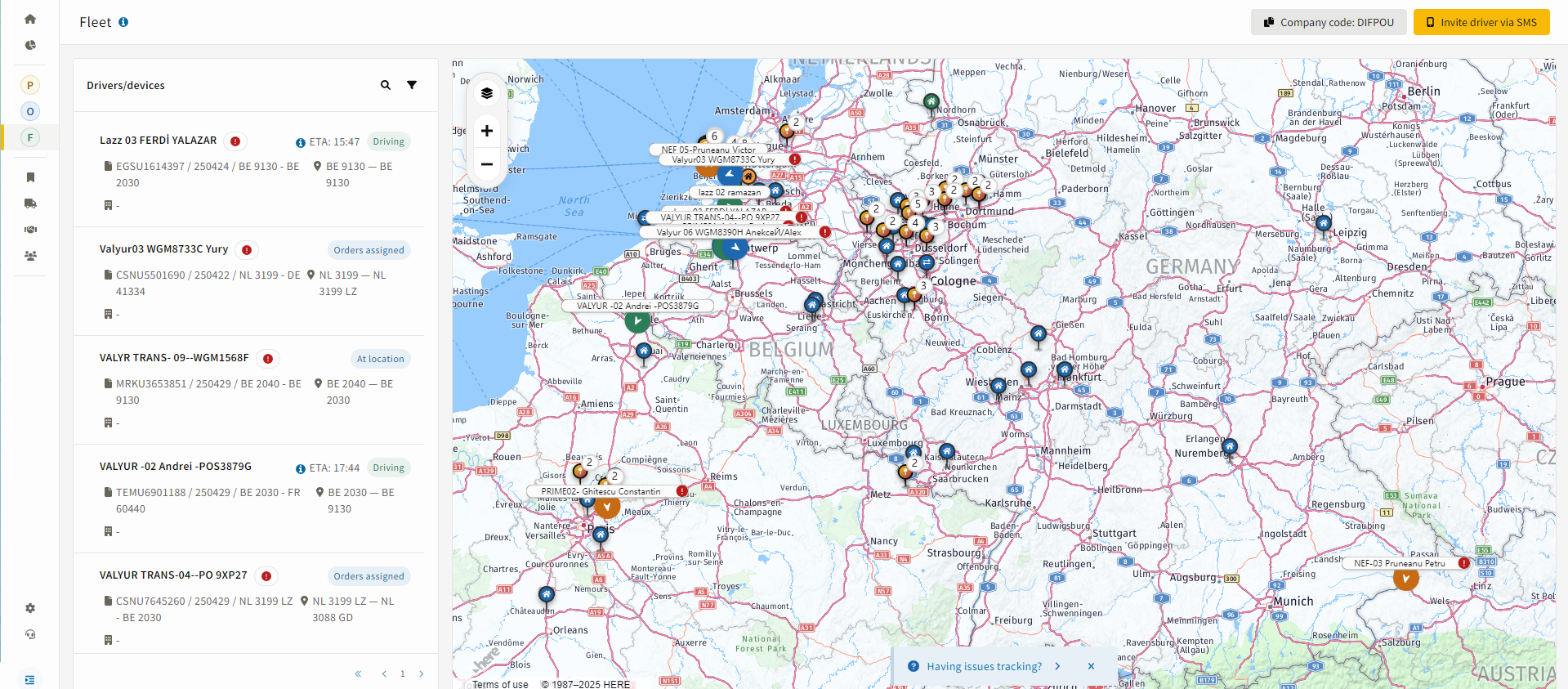Click map label NEF 05-Pruneanu Victor
The width and height of the screenshot is (1568, 689).
(708, 150)
